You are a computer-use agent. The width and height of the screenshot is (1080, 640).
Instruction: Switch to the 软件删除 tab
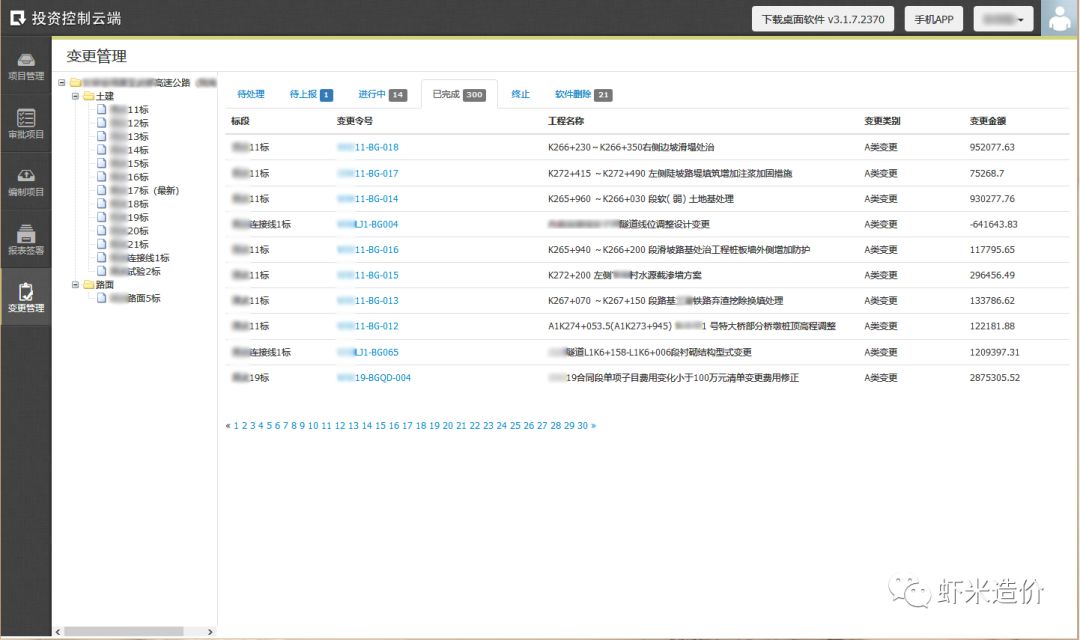click(x=583, y=94)
